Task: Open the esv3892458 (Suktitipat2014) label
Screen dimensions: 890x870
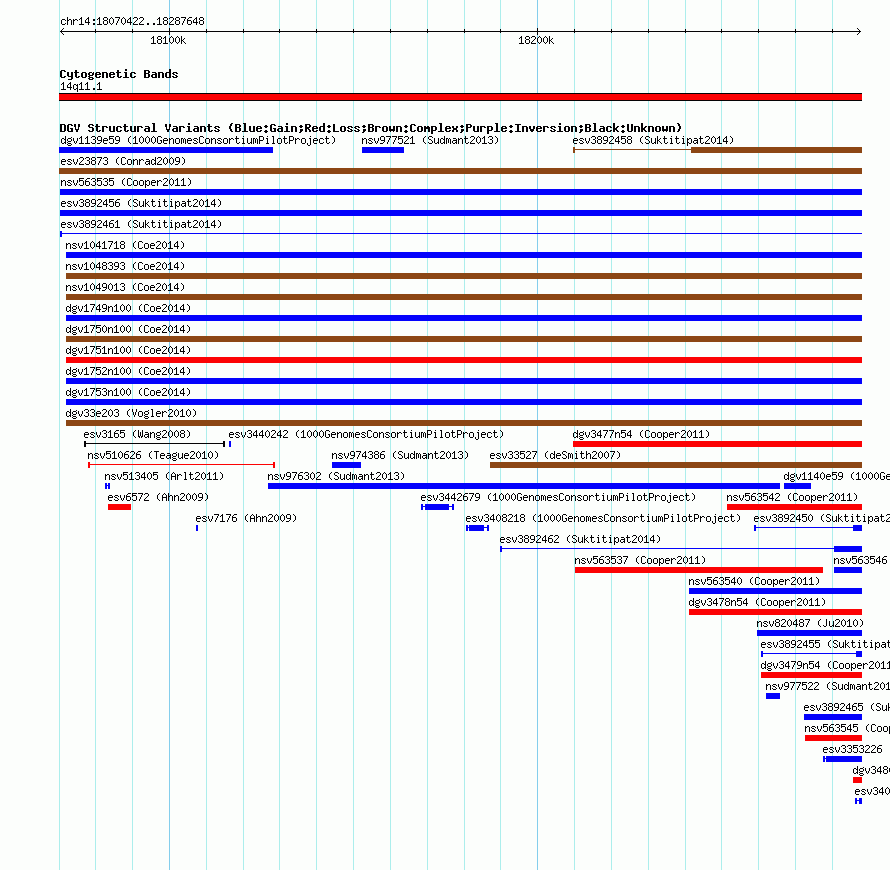Action: pos(653,140)
